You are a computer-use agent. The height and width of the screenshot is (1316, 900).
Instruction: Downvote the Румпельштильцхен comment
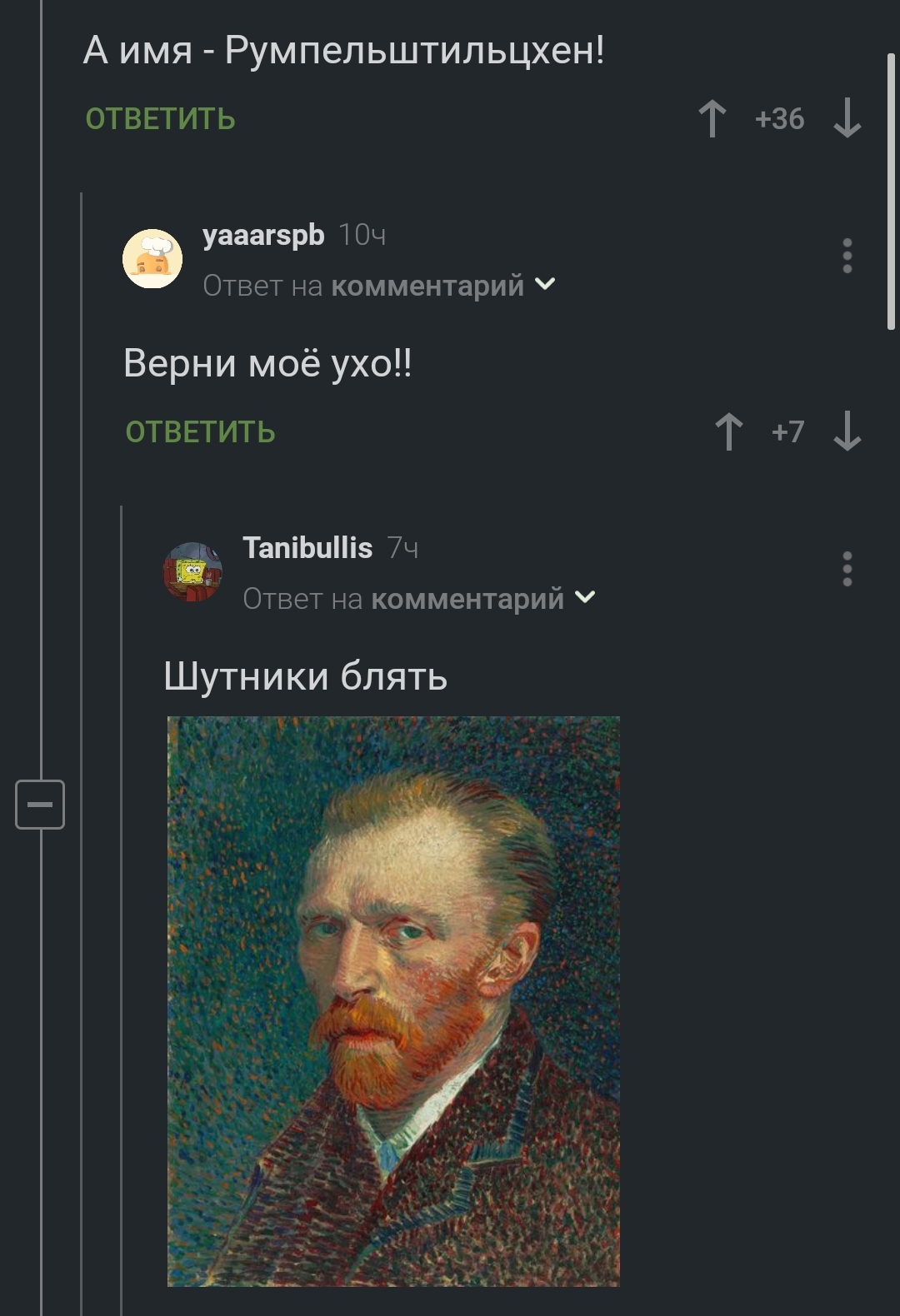(x=847, y=118)
